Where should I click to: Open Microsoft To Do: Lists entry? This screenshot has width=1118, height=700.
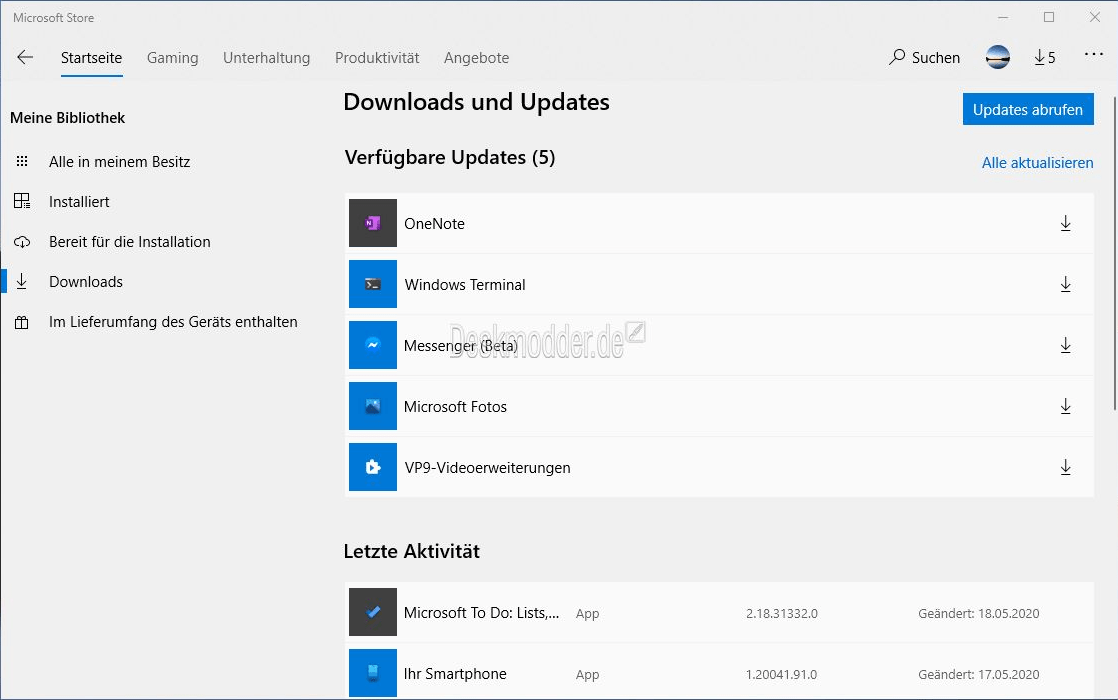[481, 613]
